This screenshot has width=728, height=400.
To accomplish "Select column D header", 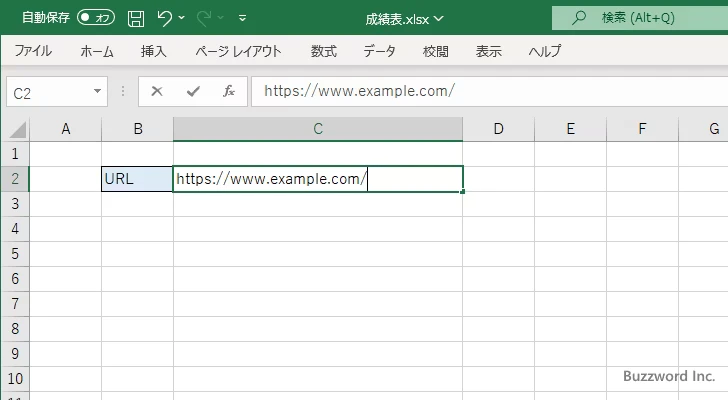I will (499, 129).
